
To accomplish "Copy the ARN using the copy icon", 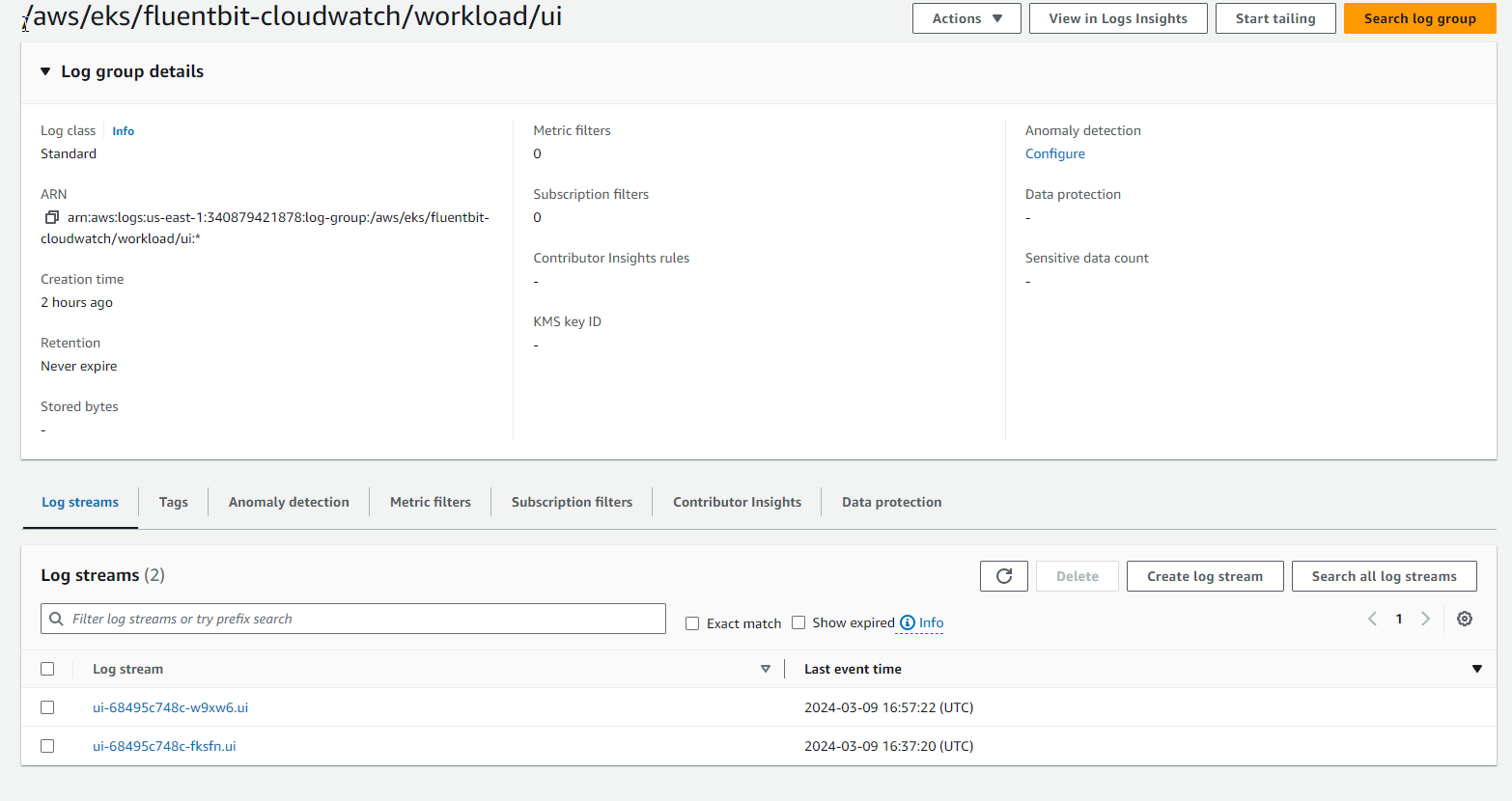I will (x=52, y=217).
